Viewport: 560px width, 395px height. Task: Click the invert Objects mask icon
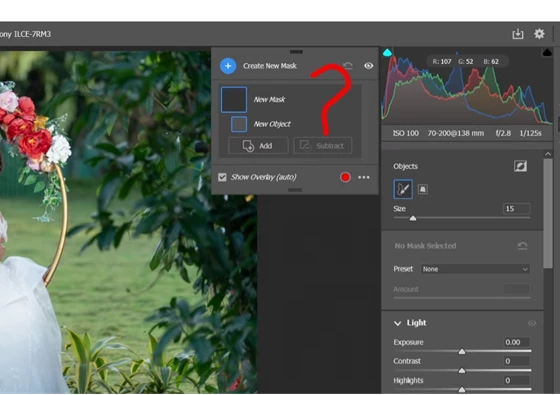(x=520, y=166)
